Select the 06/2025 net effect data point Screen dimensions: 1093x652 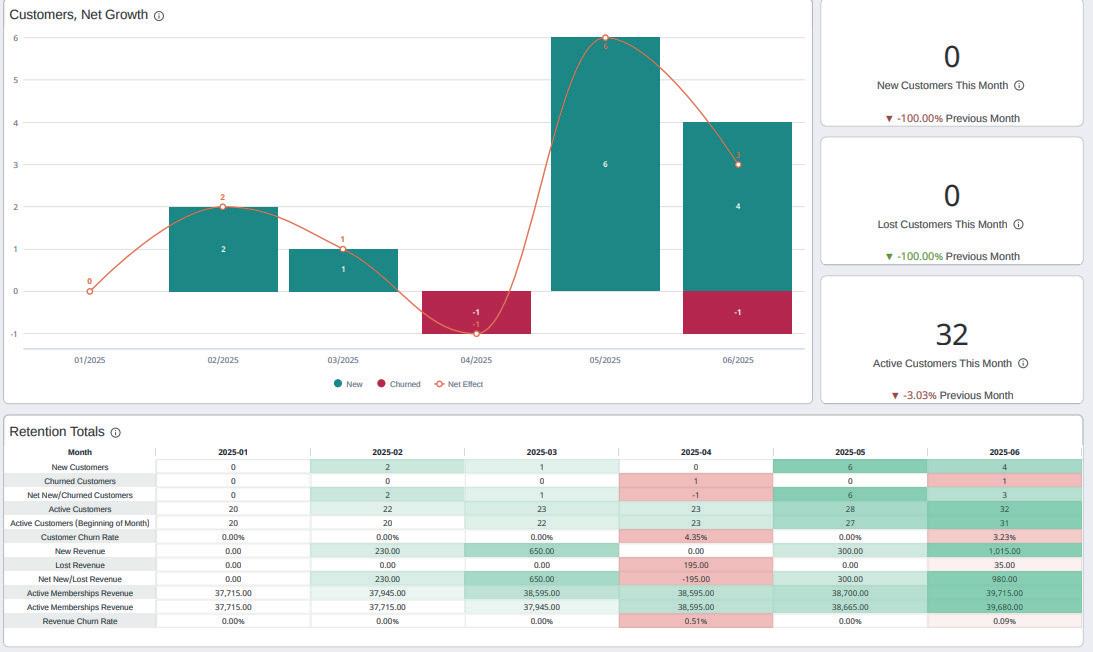tap(737, 165)
